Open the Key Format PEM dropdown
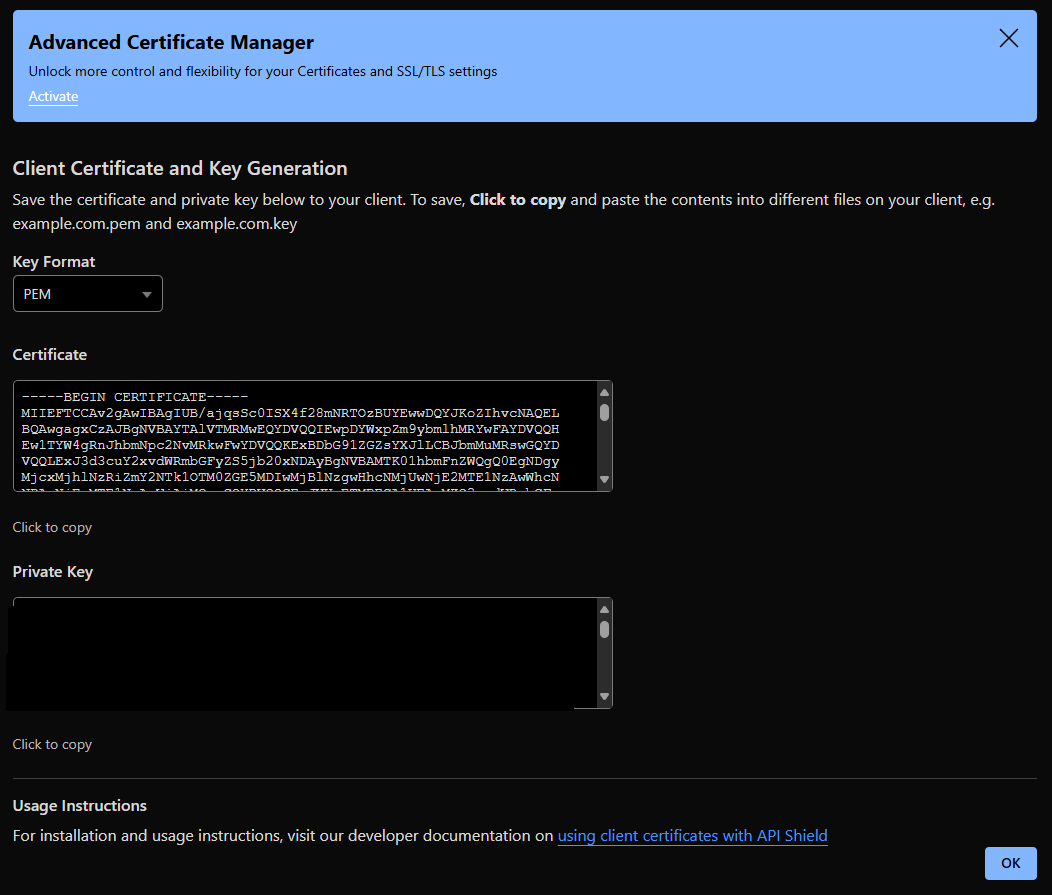Viewport: 1052px width, 895px height. click(x=88, y=294)
